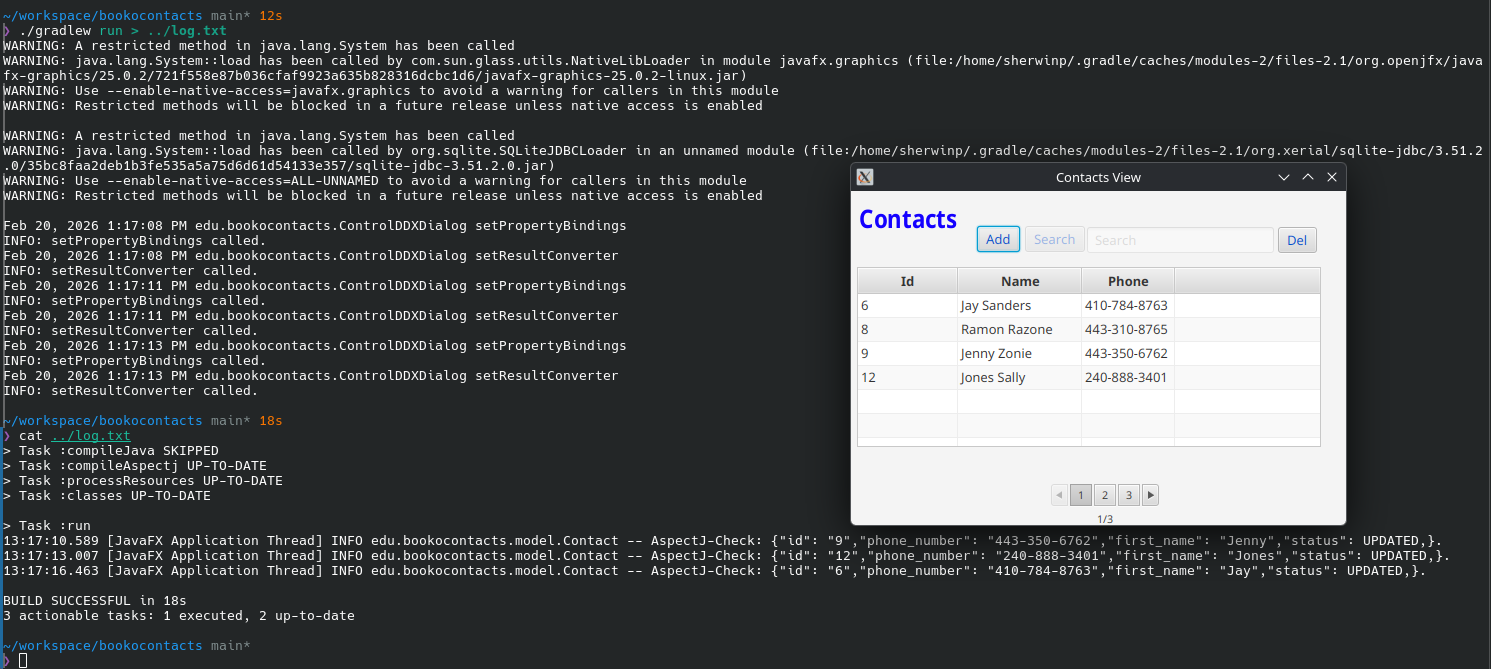
Task: Click the '> Task :run' terminal line
Action: (x=47, y=525)
